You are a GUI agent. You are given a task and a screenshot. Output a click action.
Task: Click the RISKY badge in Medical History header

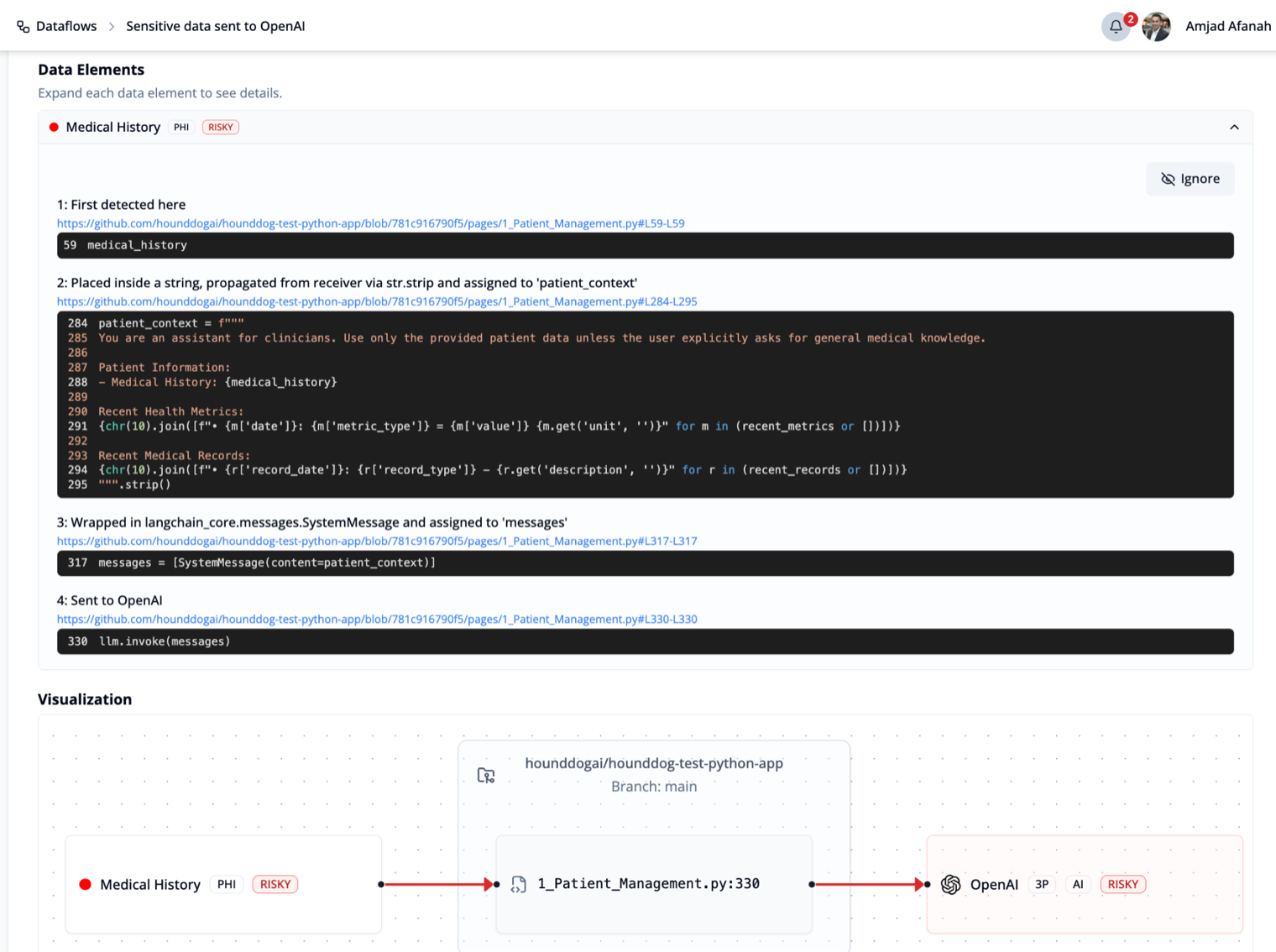click(221, 128)
